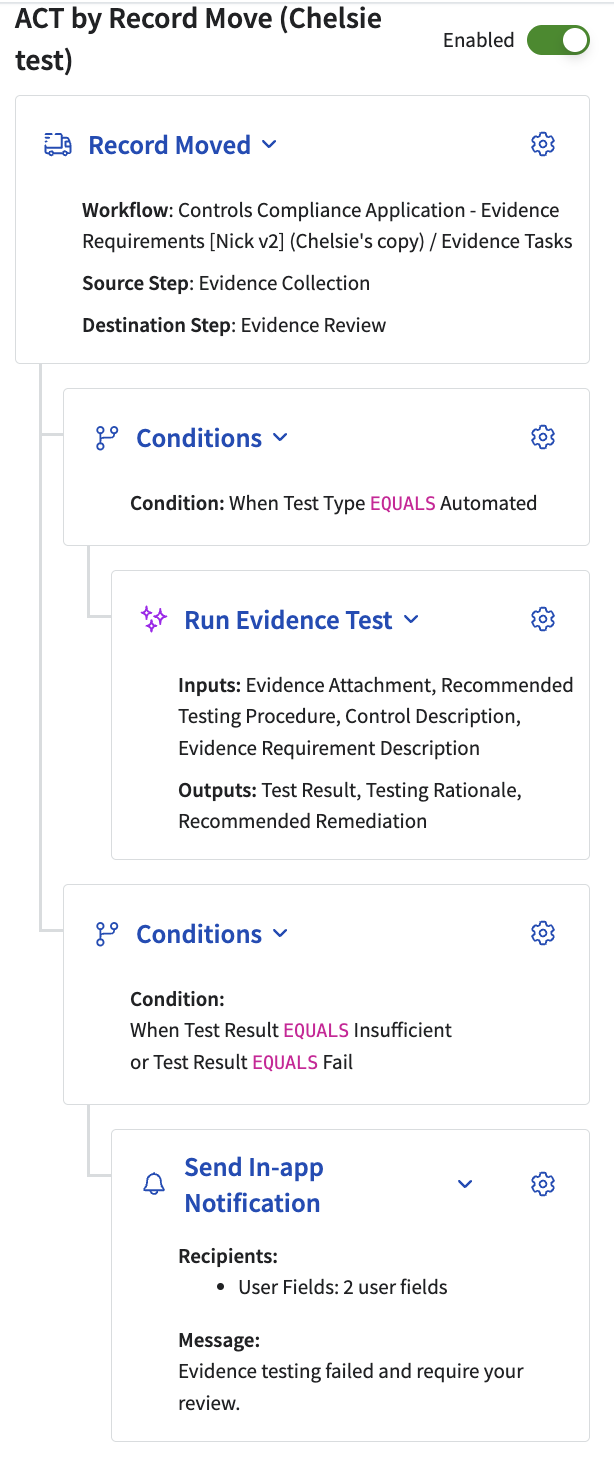Viewport: 614px width, 1466px height.
Task: Expand the Send In-app Notification chevron
Action: [x=465, y=1184]
